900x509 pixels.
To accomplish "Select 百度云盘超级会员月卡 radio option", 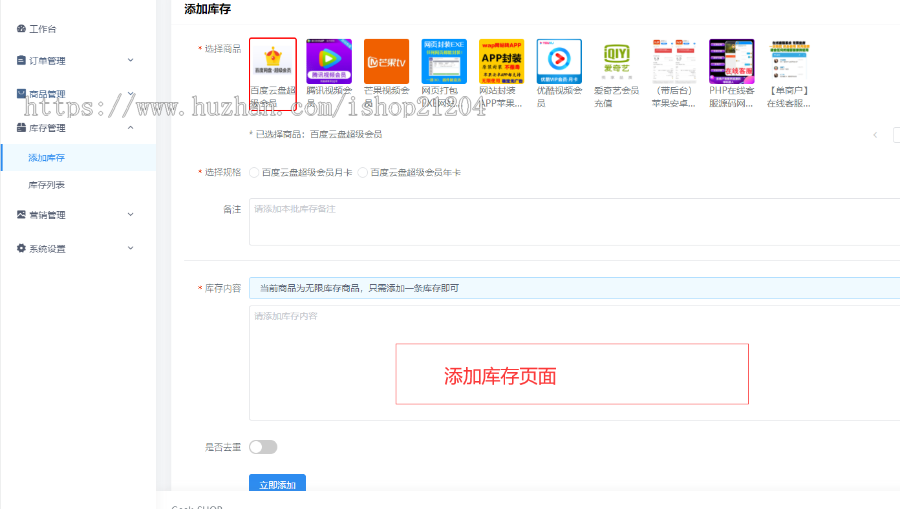I will [x=255, y=173].
